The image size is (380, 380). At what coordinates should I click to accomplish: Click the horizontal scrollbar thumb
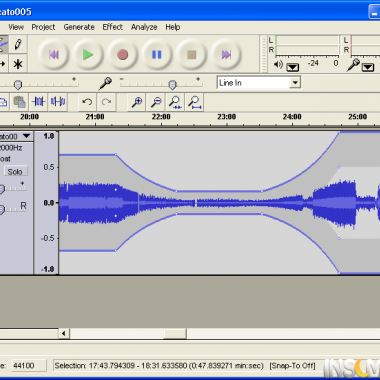(x=175, y=333)
